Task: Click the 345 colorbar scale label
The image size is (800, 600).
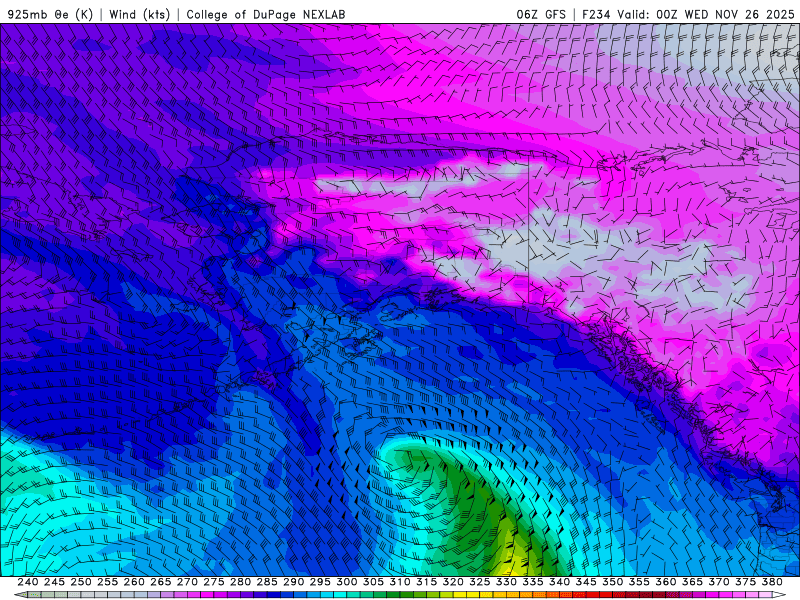Action: tap(586, 582)
